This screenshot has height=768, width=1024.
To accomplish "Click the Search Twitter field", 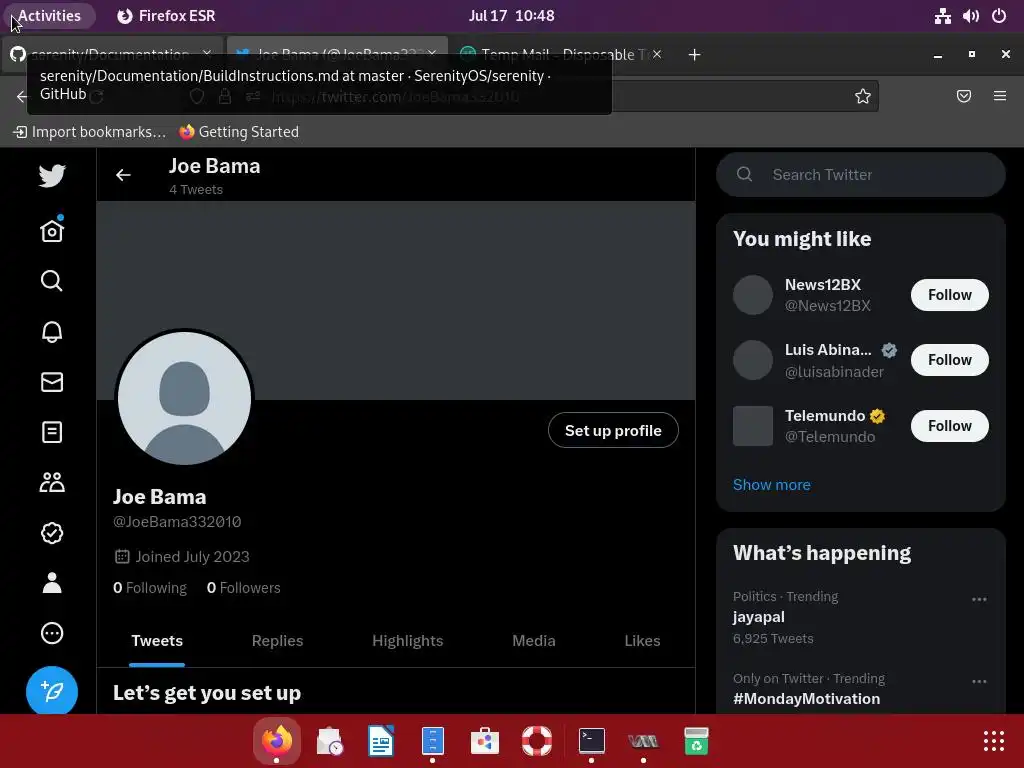I will click(861, 174).
